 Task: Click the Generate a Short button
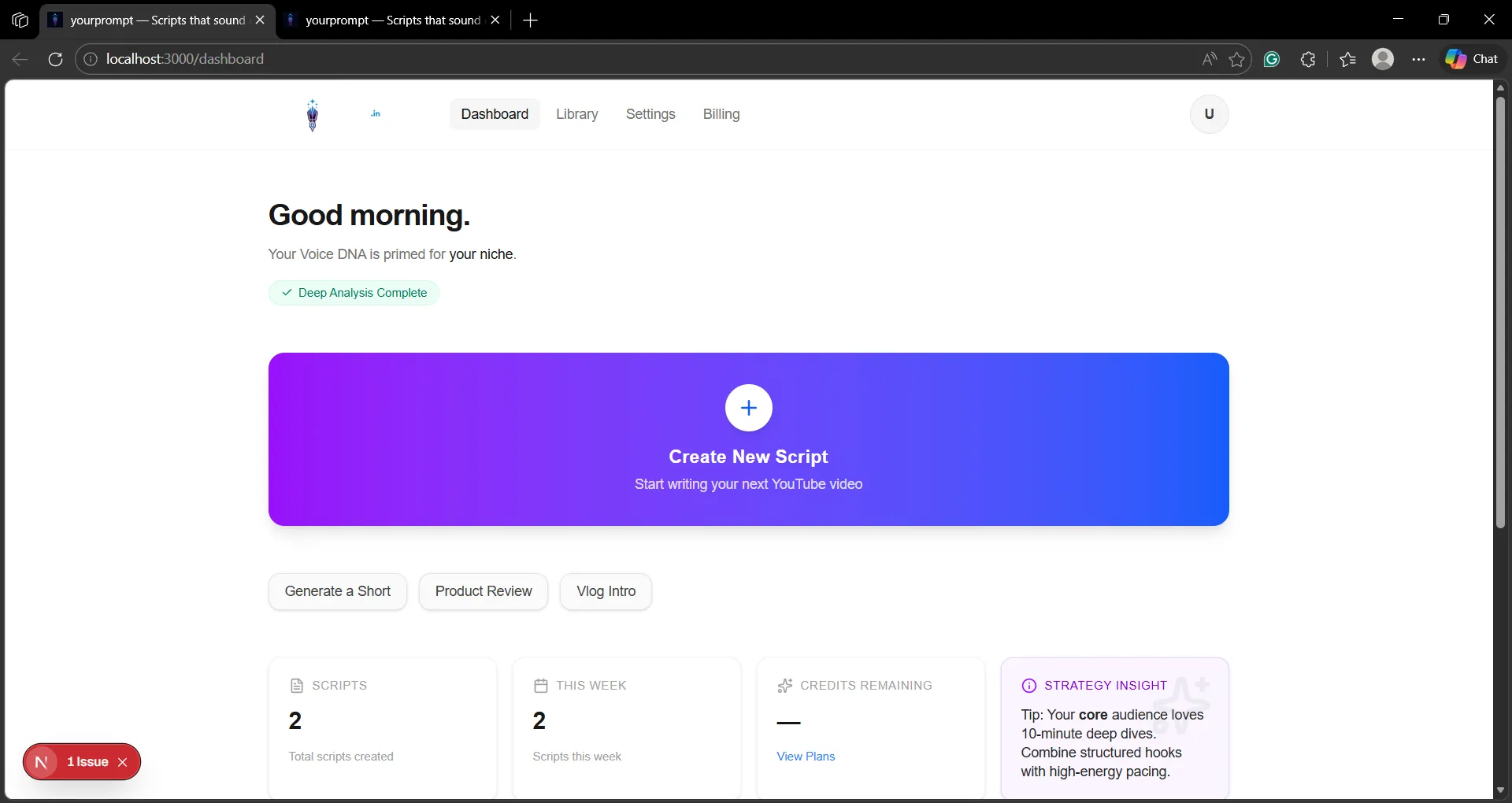[x=338, y=591]
